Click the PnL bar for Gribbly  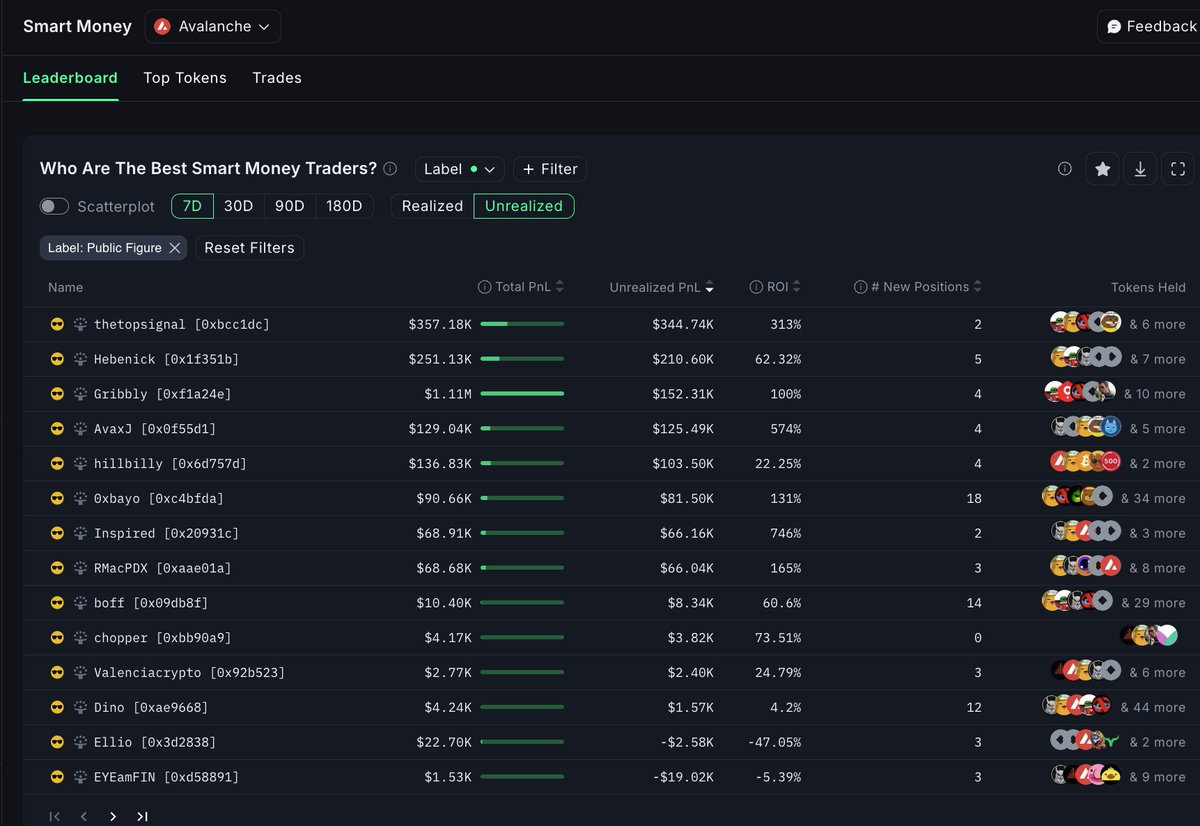(522, 394)
